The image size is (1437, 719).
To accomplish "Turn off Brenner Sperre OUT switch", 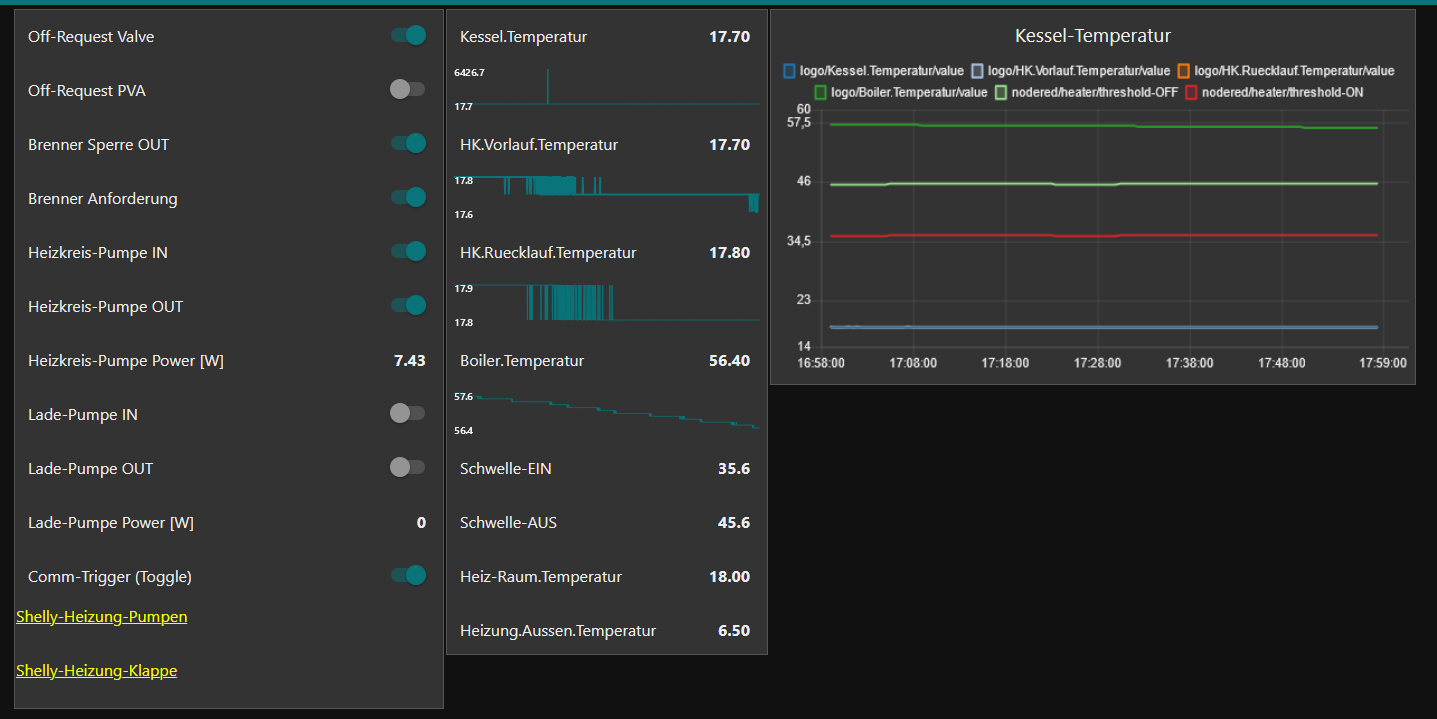I will click(408, 144).
